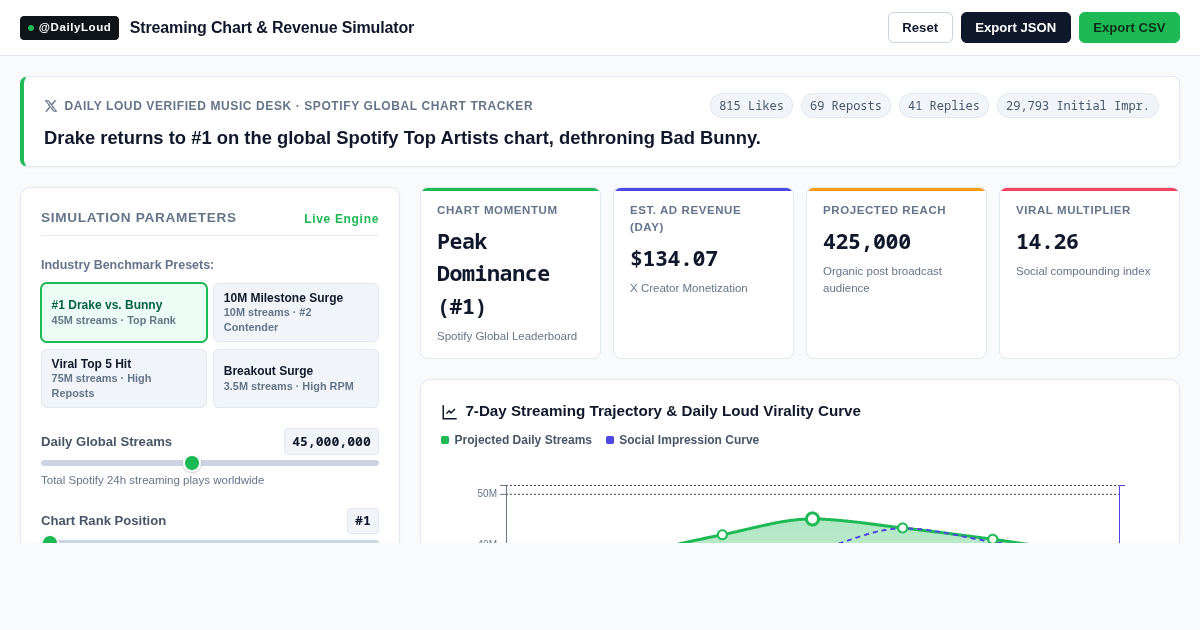Choose the Viral Top 5 Hit preset
The width and height of the screenshot is (1200, 630).
(124, 378)
